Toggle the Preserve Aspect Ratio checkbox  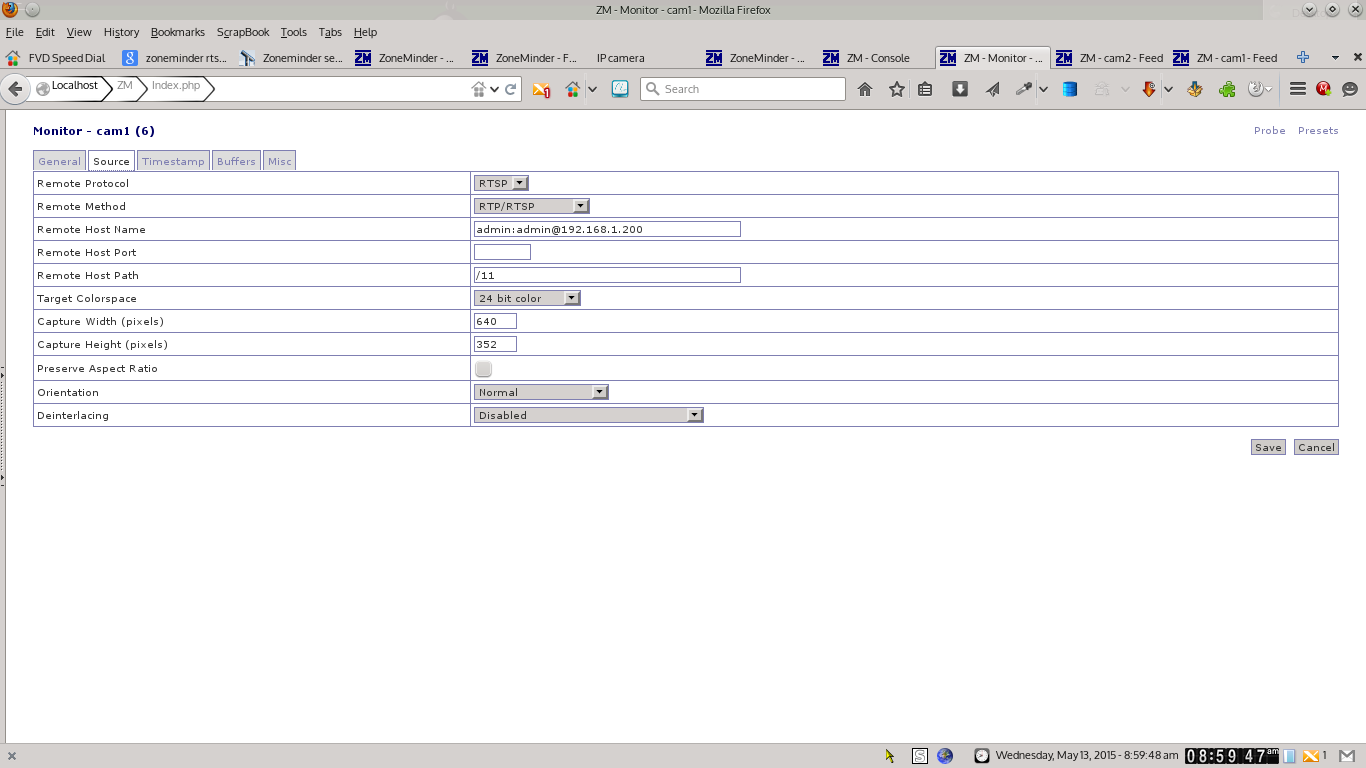coord(484,369)
